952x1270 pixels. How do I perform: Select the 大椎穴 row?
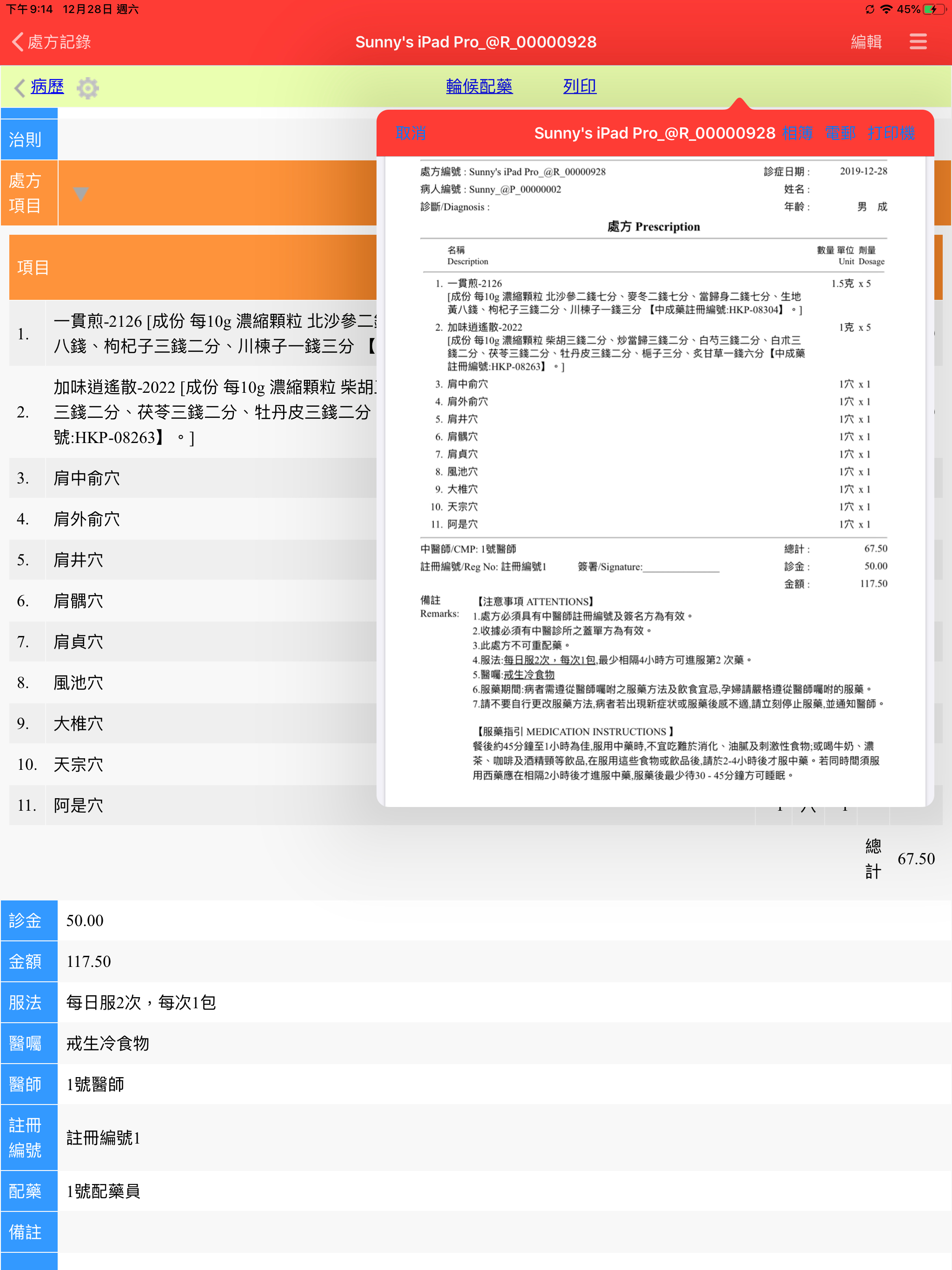(193, 723)
